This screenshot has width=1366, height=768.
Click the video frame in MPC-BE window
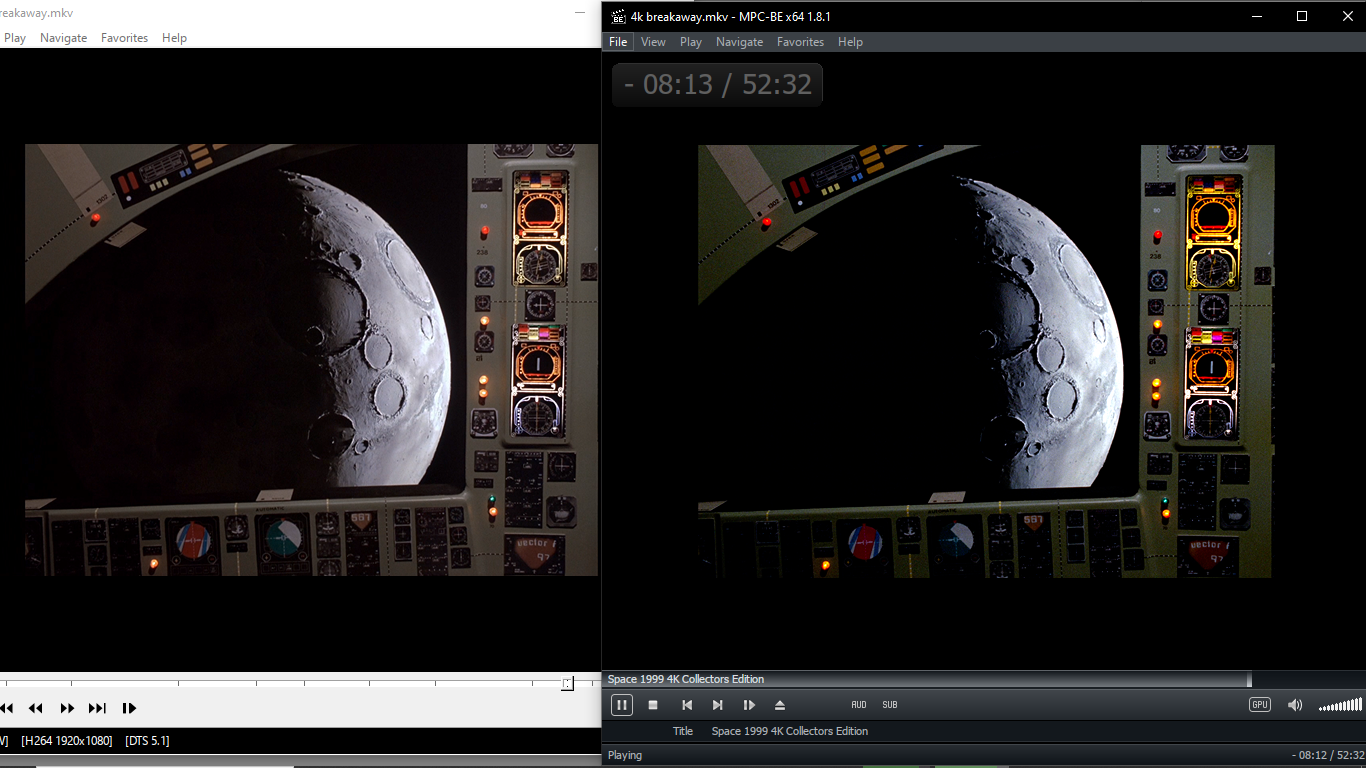pos(985,361)
